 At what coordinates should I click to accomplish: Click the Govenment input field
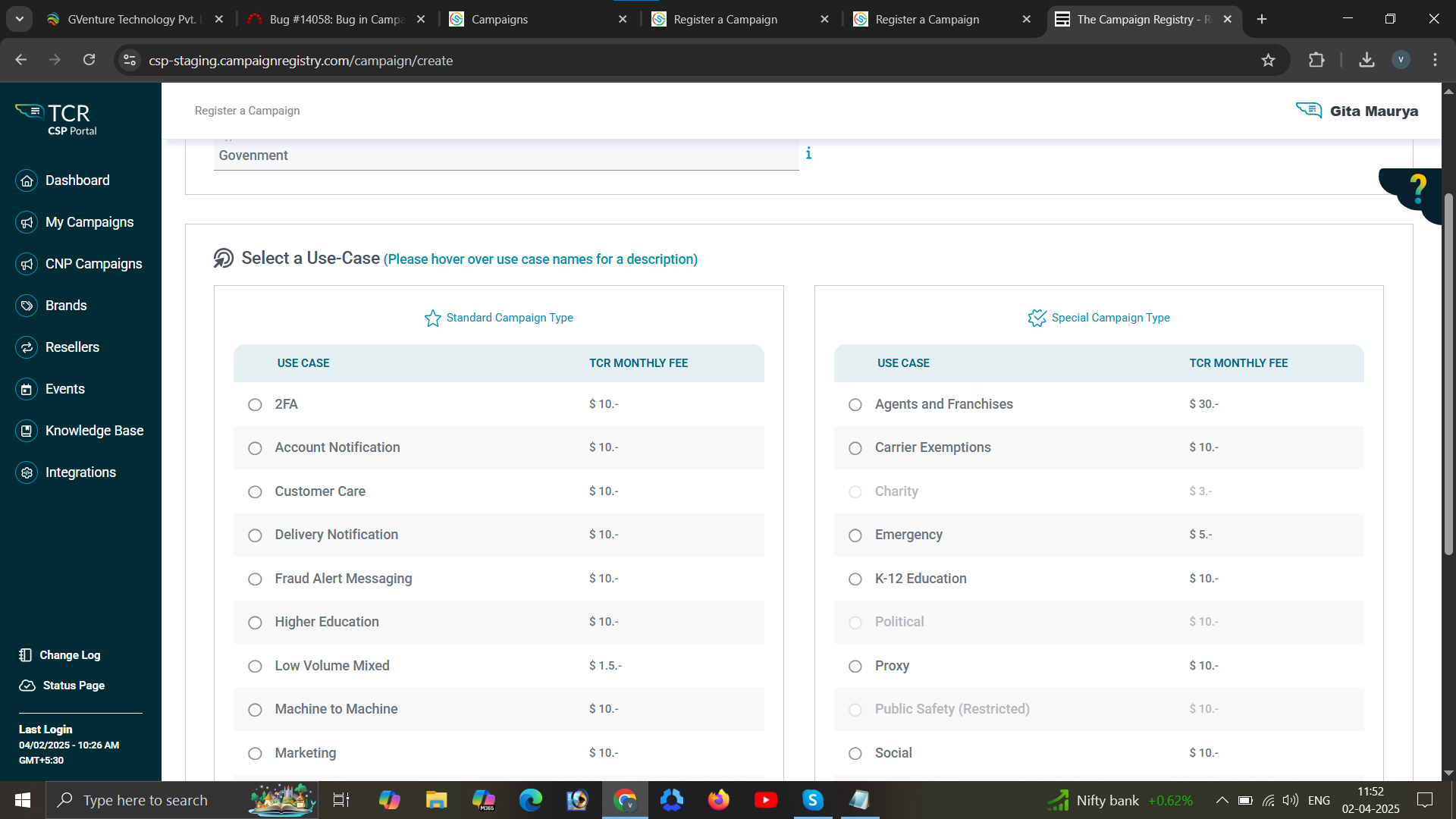(x=506, y=155)
